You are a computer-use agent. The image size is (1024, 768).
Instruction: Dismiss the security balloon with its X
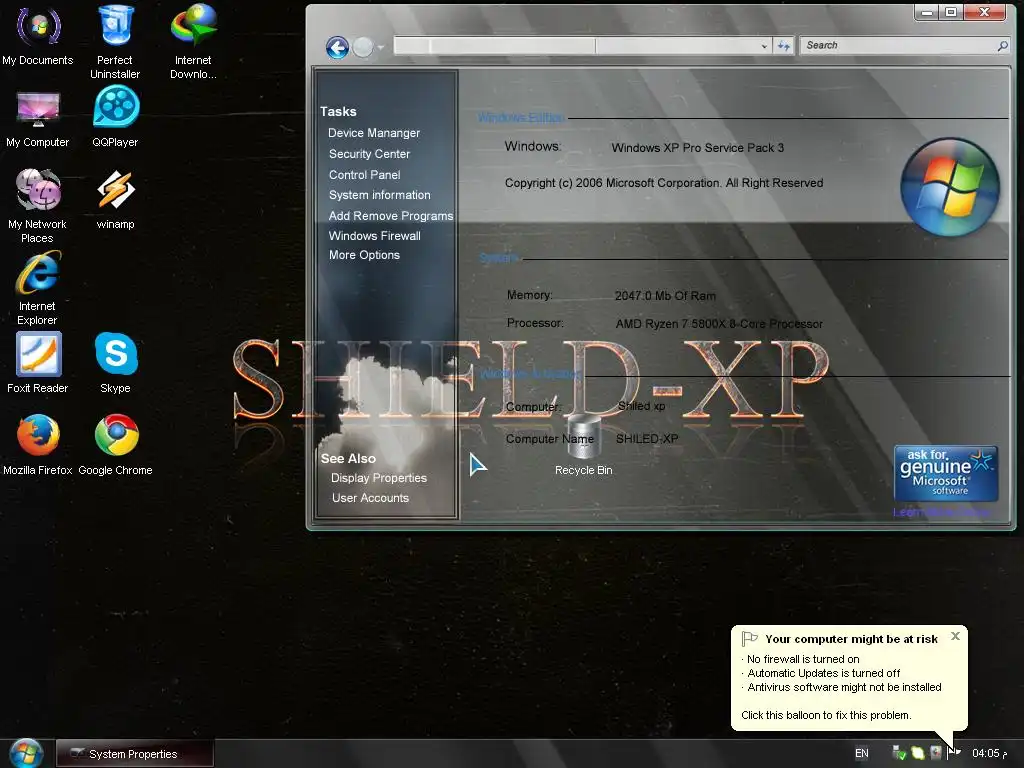955,636
